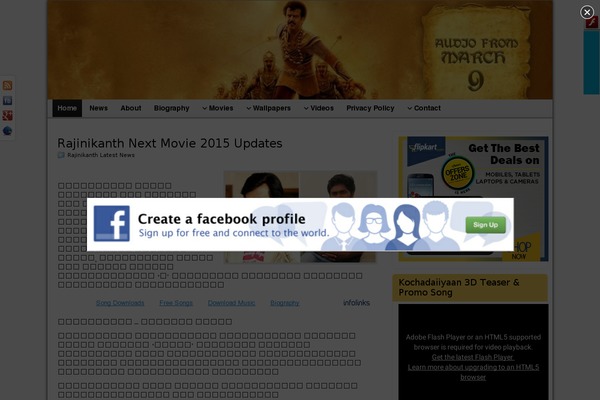Image resolution: width=600 pixels, height=400 pixels.
Task: Open Privacy Policy in the navigation bar
Action: coord(370,108)
